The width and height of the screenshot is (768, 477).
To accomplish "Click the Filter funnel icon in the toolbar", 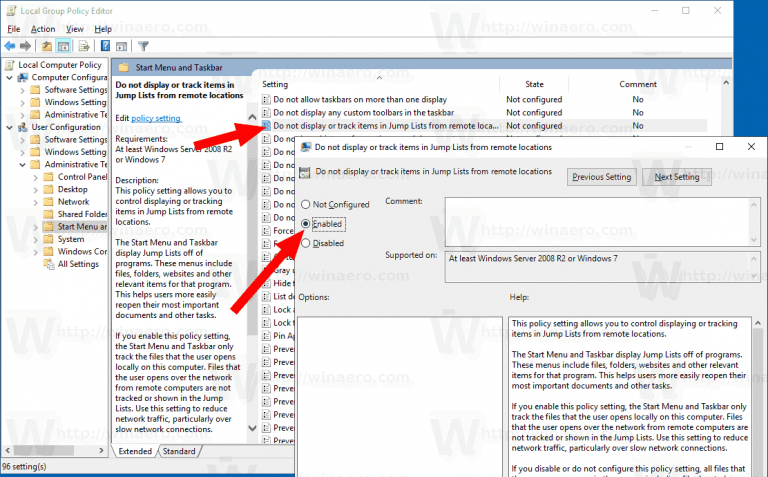I will (143, 46).
